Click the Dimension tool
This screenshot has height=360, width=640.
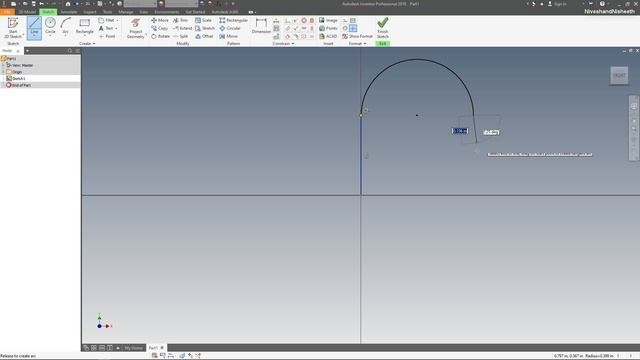click(261, 26)
